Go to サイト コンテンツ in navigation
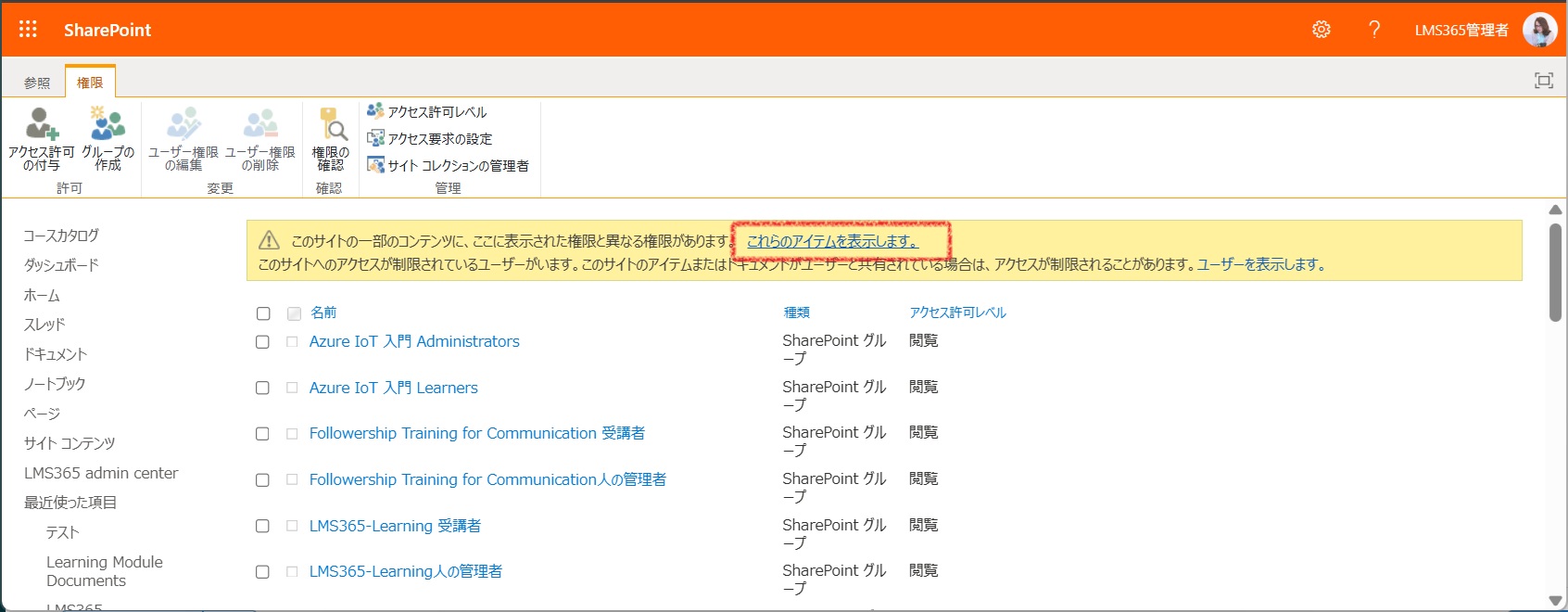 click(70, 443)
